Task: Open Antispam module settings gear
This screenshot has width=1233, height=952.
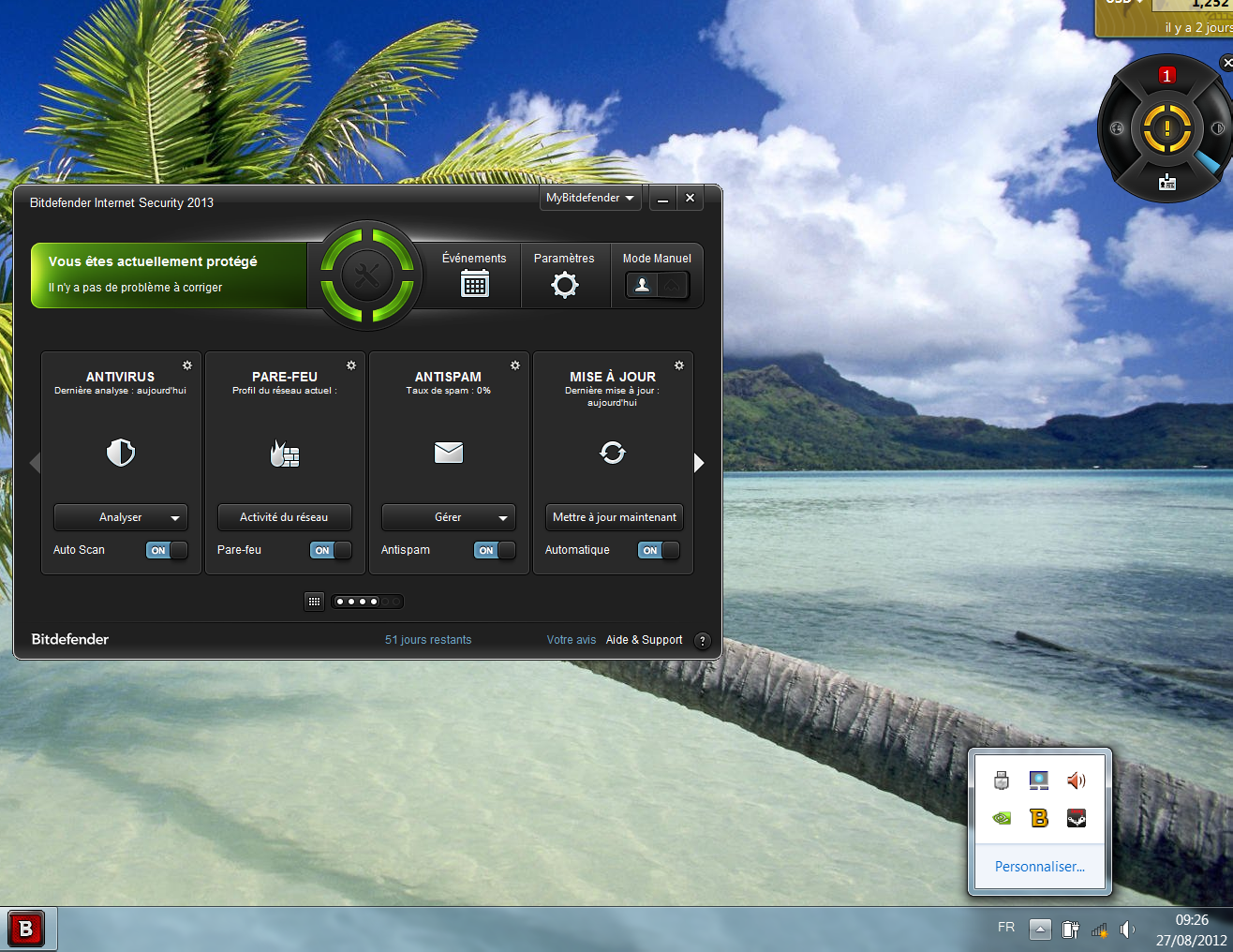Action: click(x=515, y=365)
